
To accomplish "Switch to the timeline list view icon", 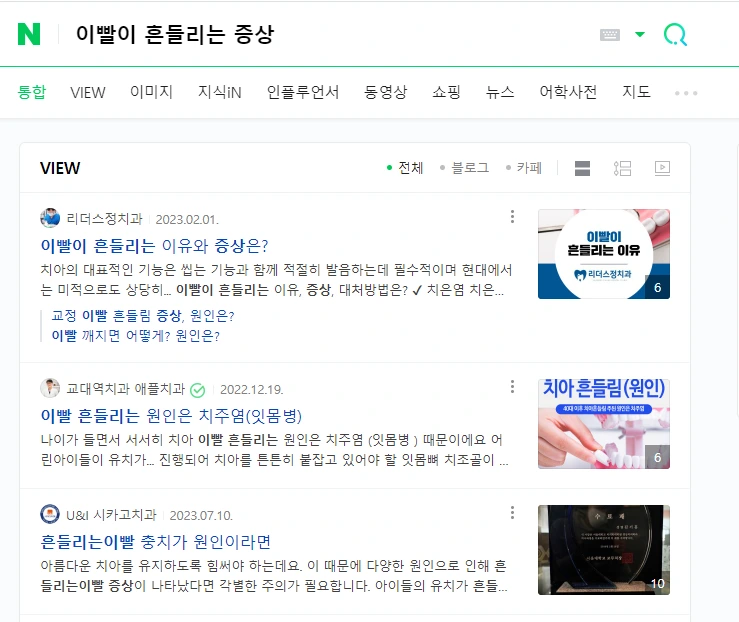I will coord(622,168).
